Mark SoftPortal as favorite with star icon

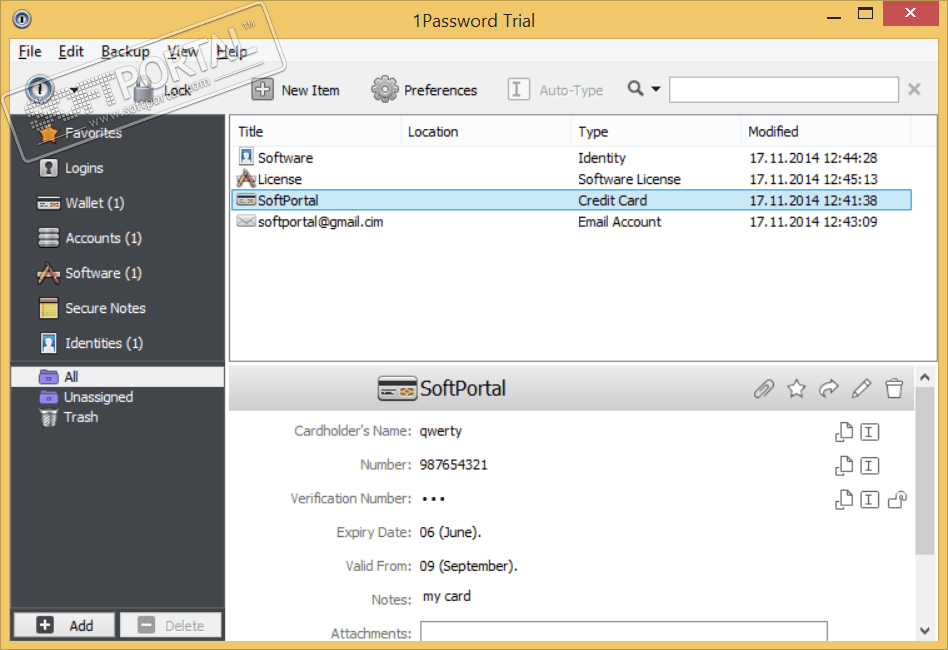click(x=796, y=388)
